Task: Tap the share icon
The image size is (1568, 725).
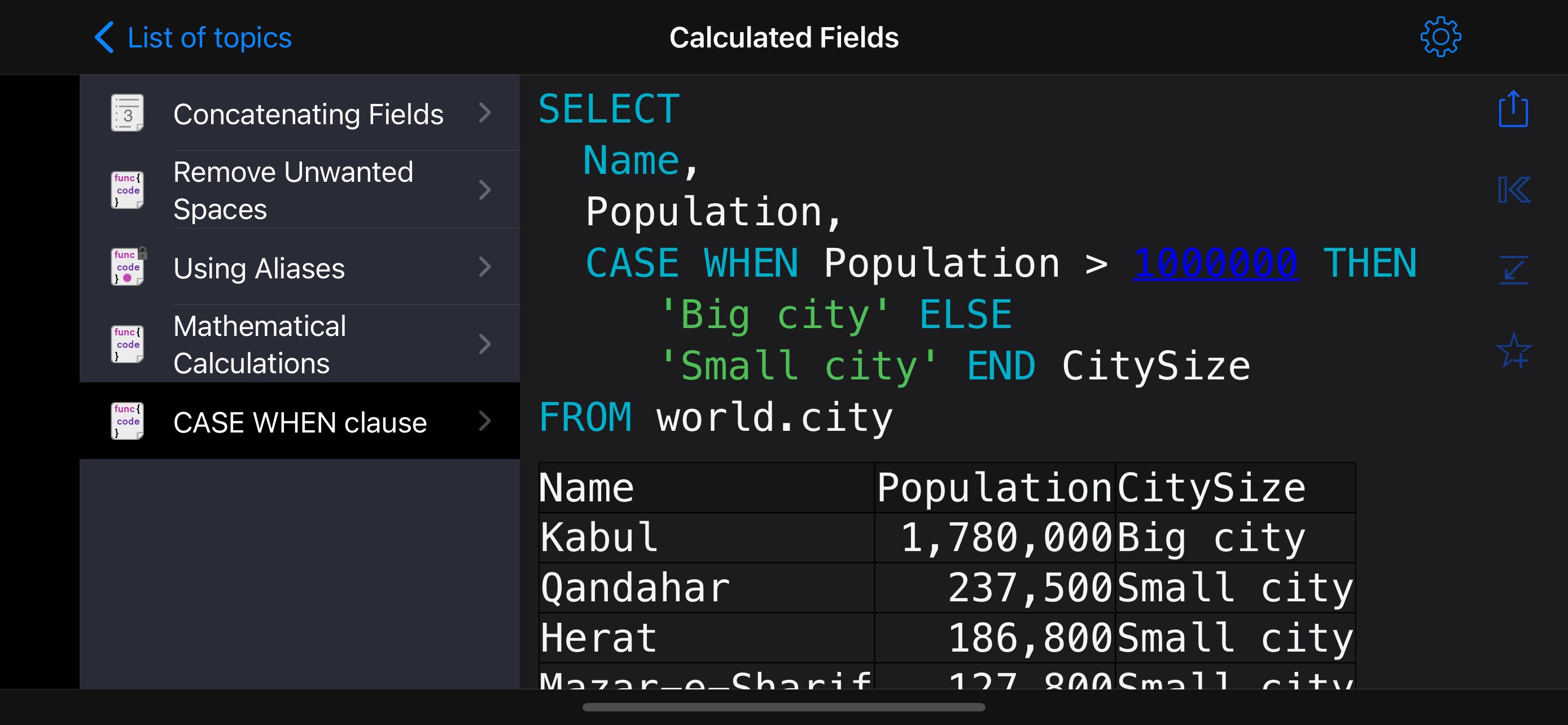Action: pos(1513,110)
